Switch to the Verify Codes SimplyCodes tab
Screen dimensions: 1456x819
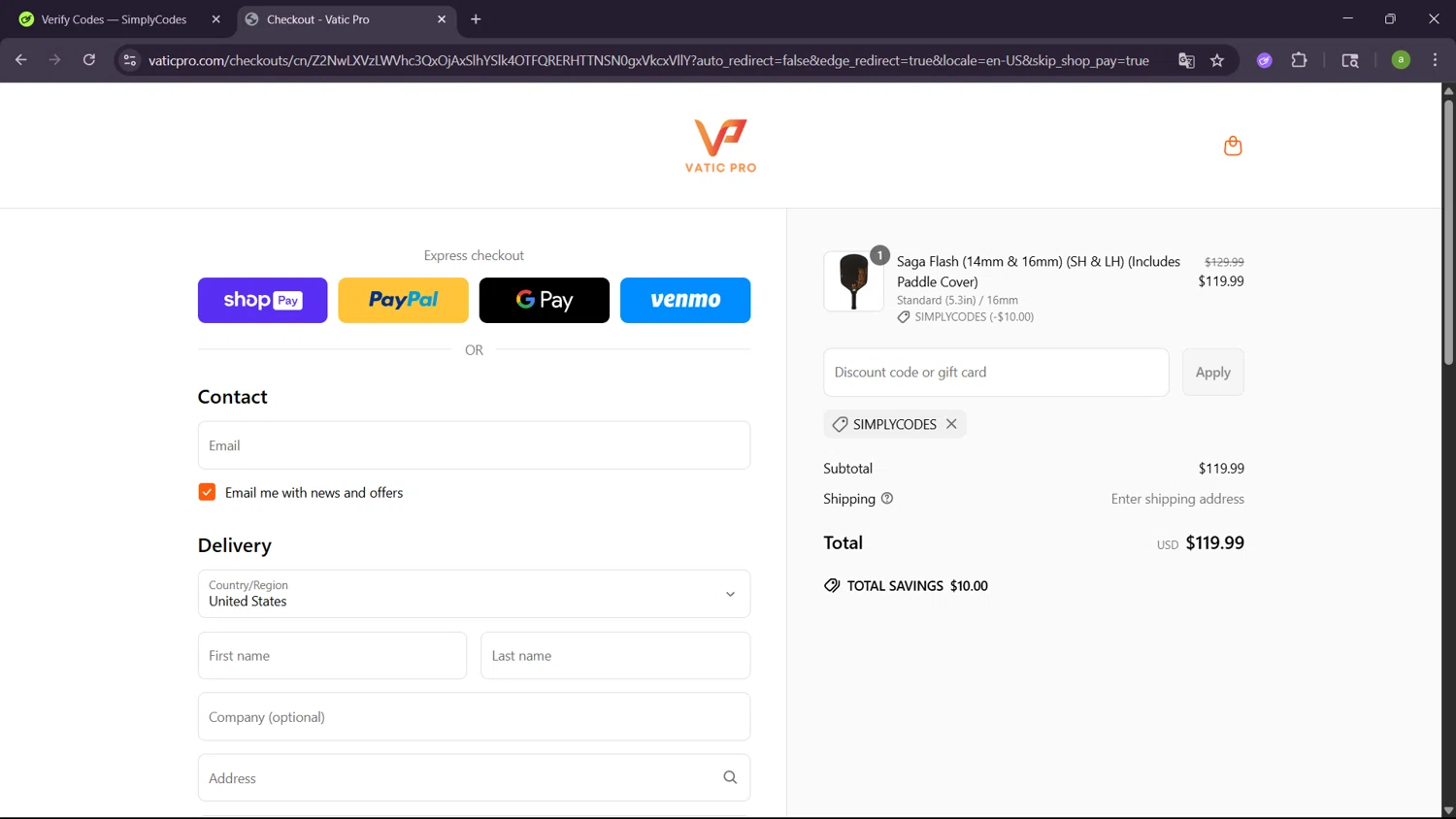[115, 19]
